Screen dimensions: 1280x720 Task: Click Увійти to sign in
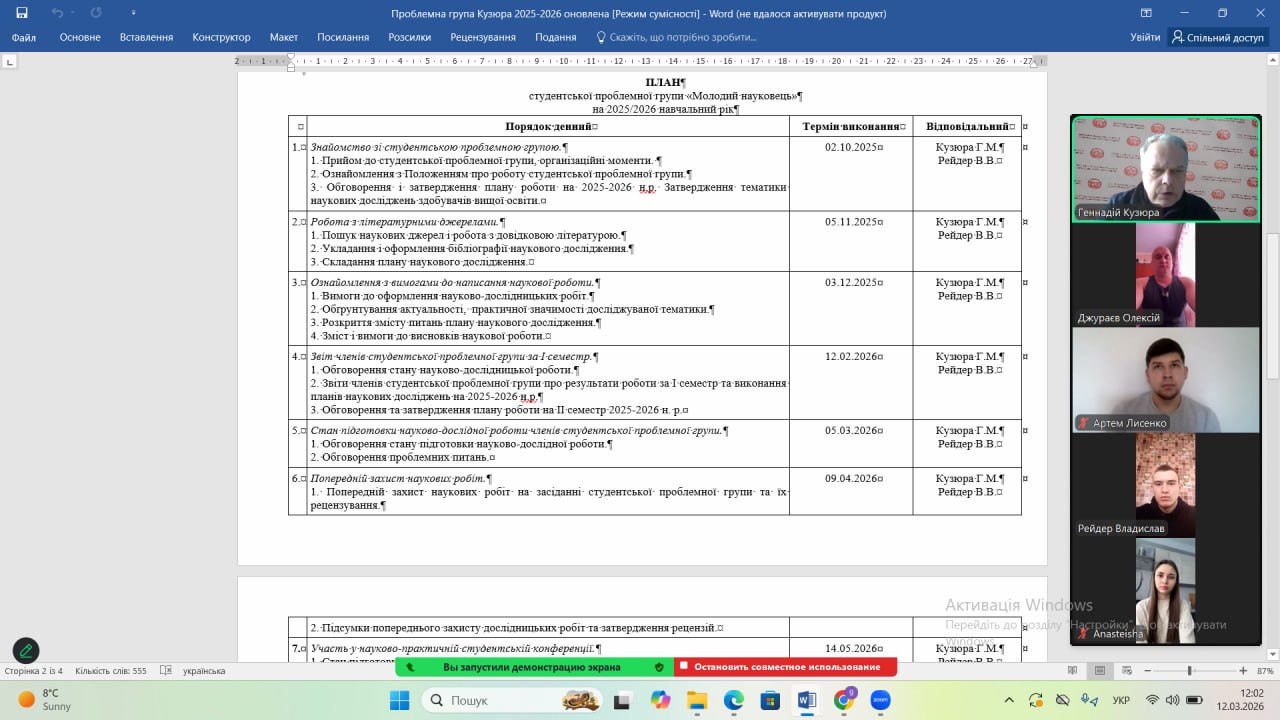pos(1145,37)
